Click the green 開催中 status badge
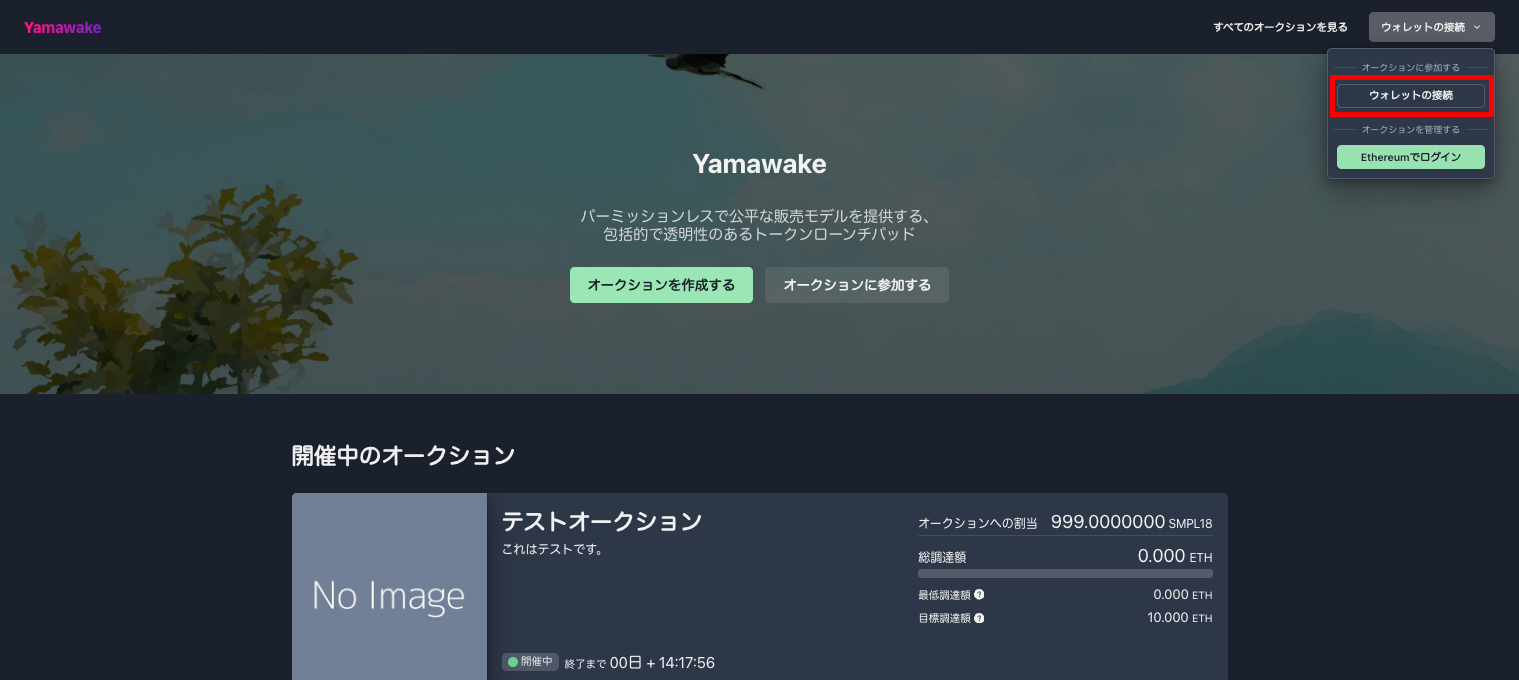Screen dimensions: 1519x680 [x=530, y=662]
